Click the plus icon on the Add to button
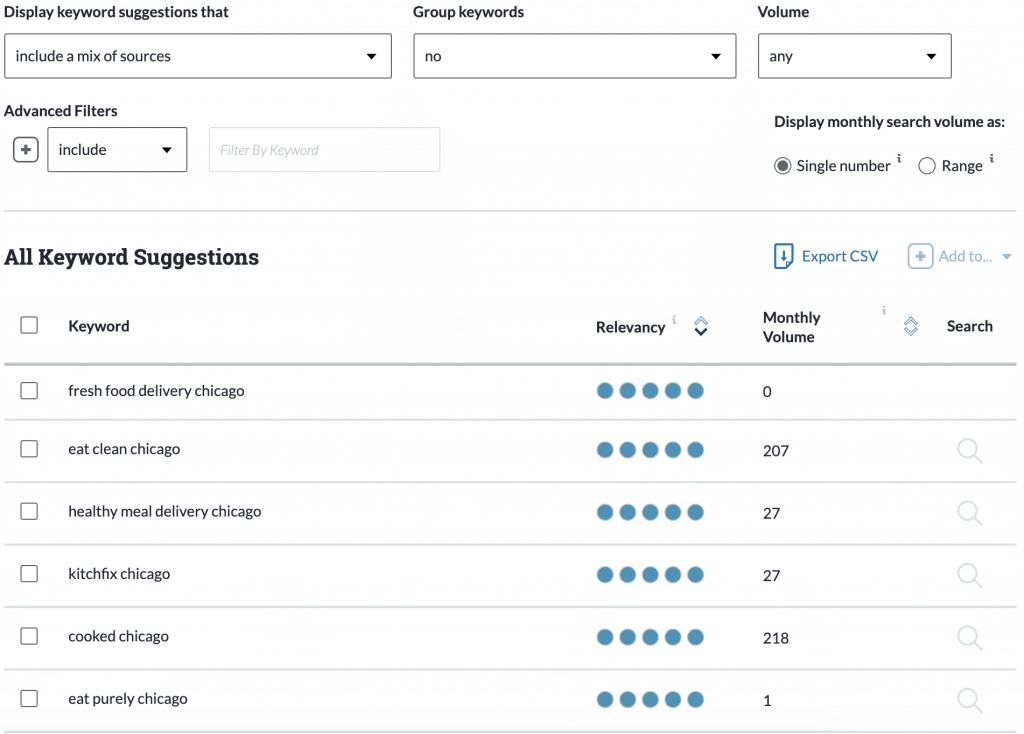This screenshot has width=1024, height=734. point(920,256)
